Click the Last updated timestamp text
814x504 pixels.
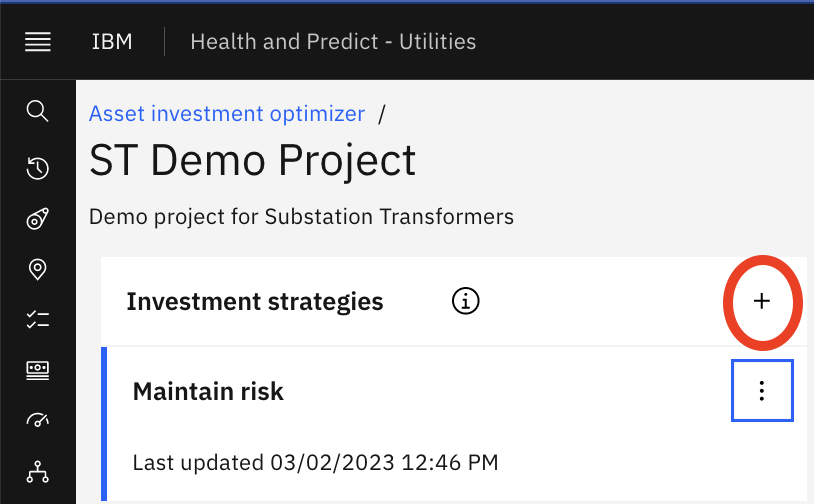pos(316,462)
